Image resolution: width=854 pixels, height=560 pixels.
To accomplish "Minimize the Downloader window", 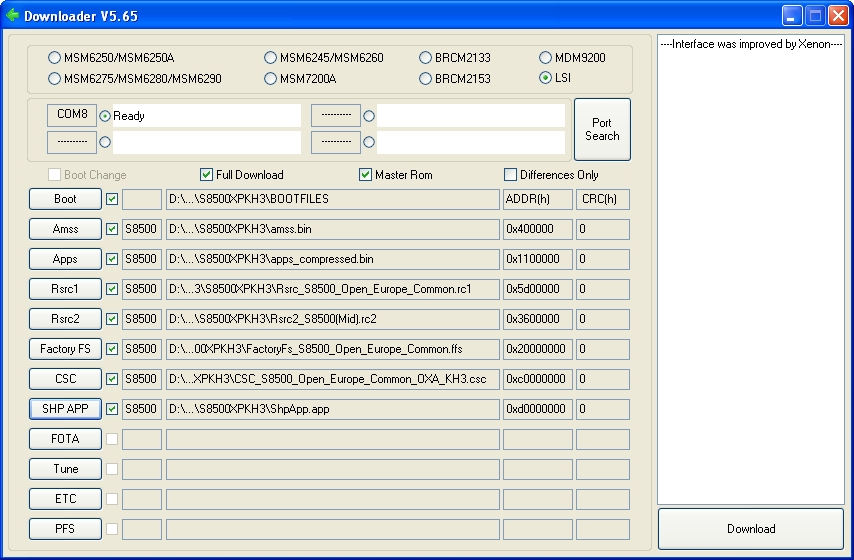I will (792, 15).
